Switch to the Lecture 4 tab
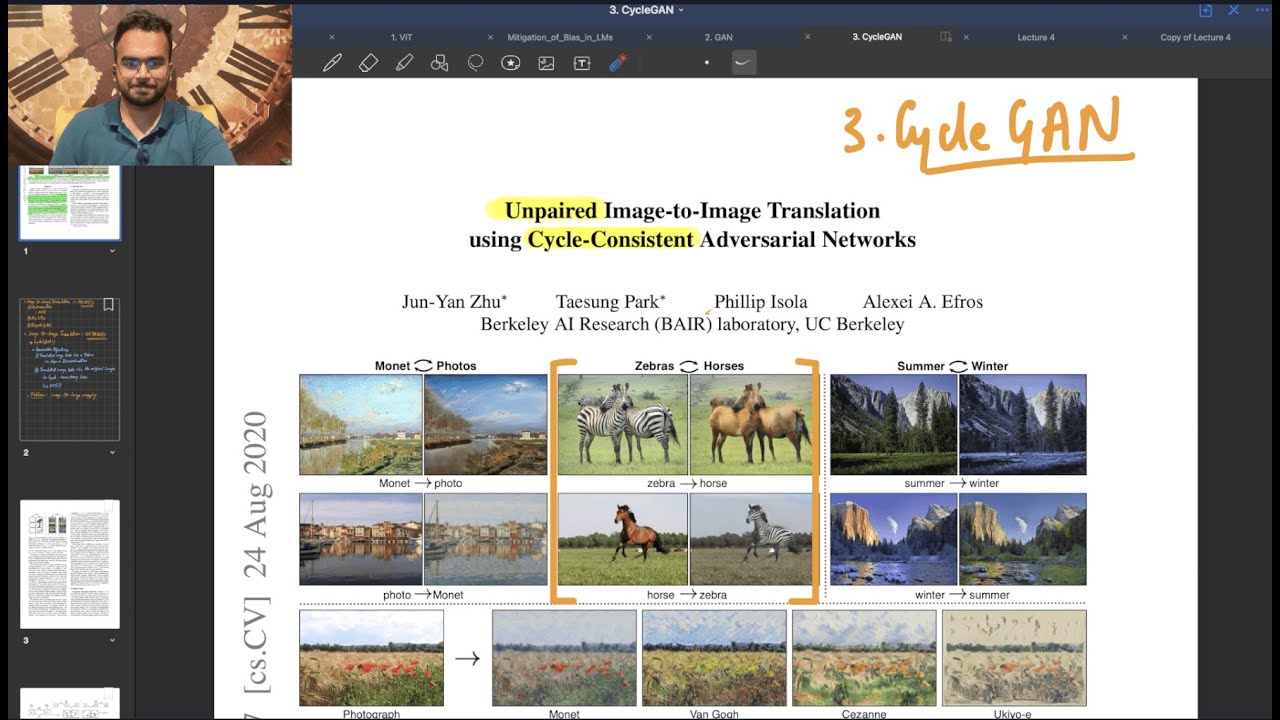This screenshot has width=1280, height=720. [1036, 37]
